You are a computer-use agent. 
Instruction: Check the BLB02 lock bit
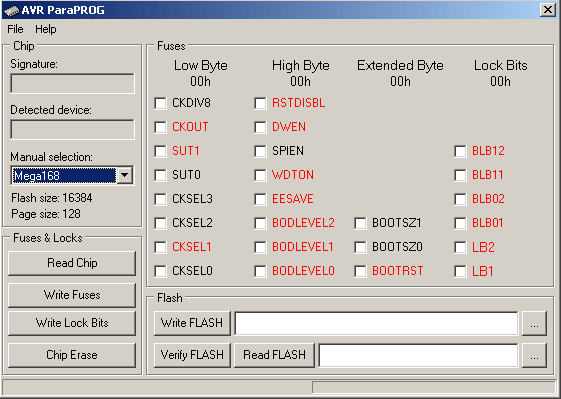click(x=460, y=199)
